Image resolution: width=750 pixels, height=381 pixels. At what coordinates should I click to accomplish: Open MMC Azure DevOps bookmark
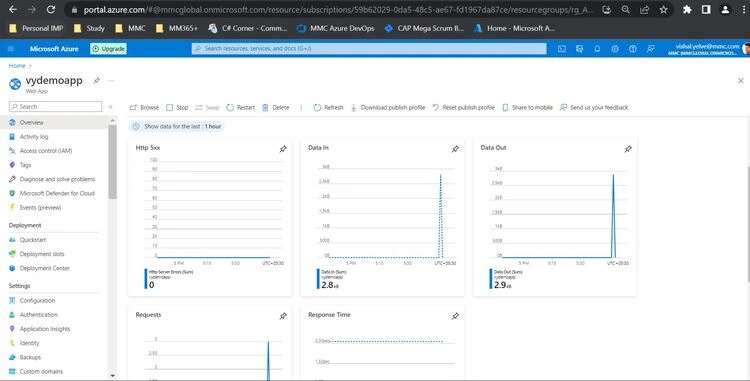[336, 28]
